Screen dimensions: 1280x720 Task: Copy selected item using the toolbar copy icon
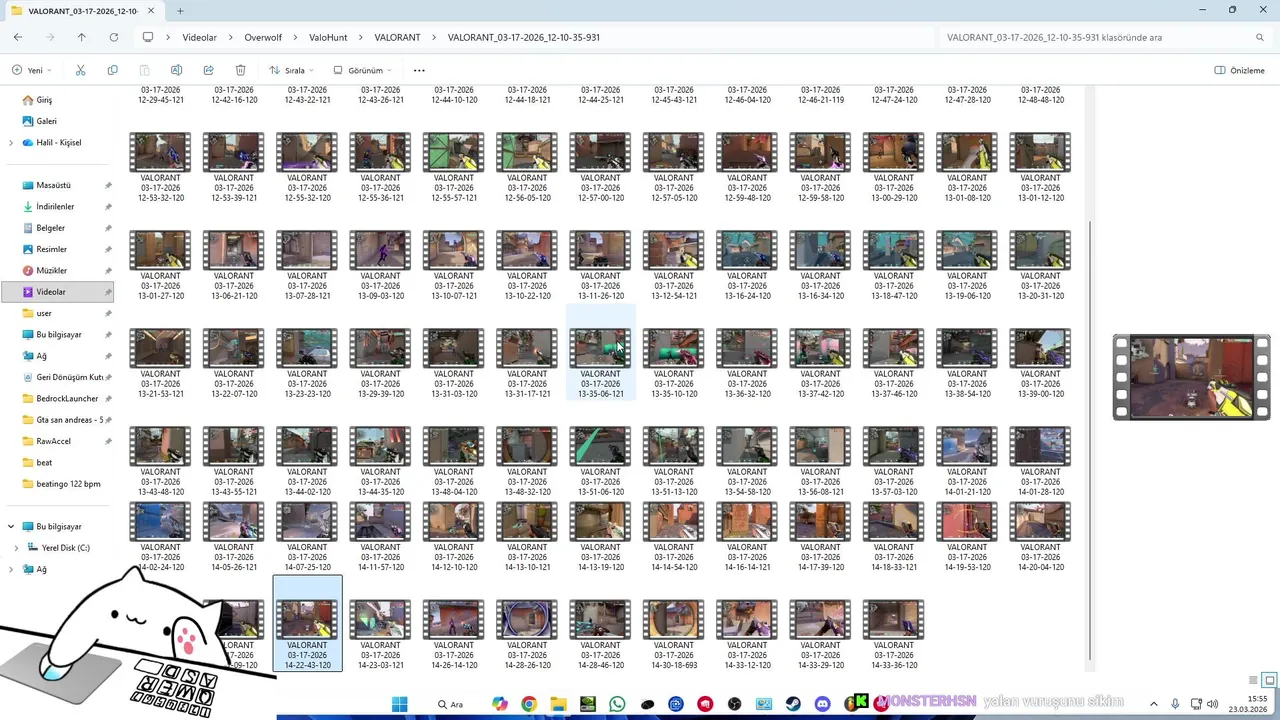[112, 70]
